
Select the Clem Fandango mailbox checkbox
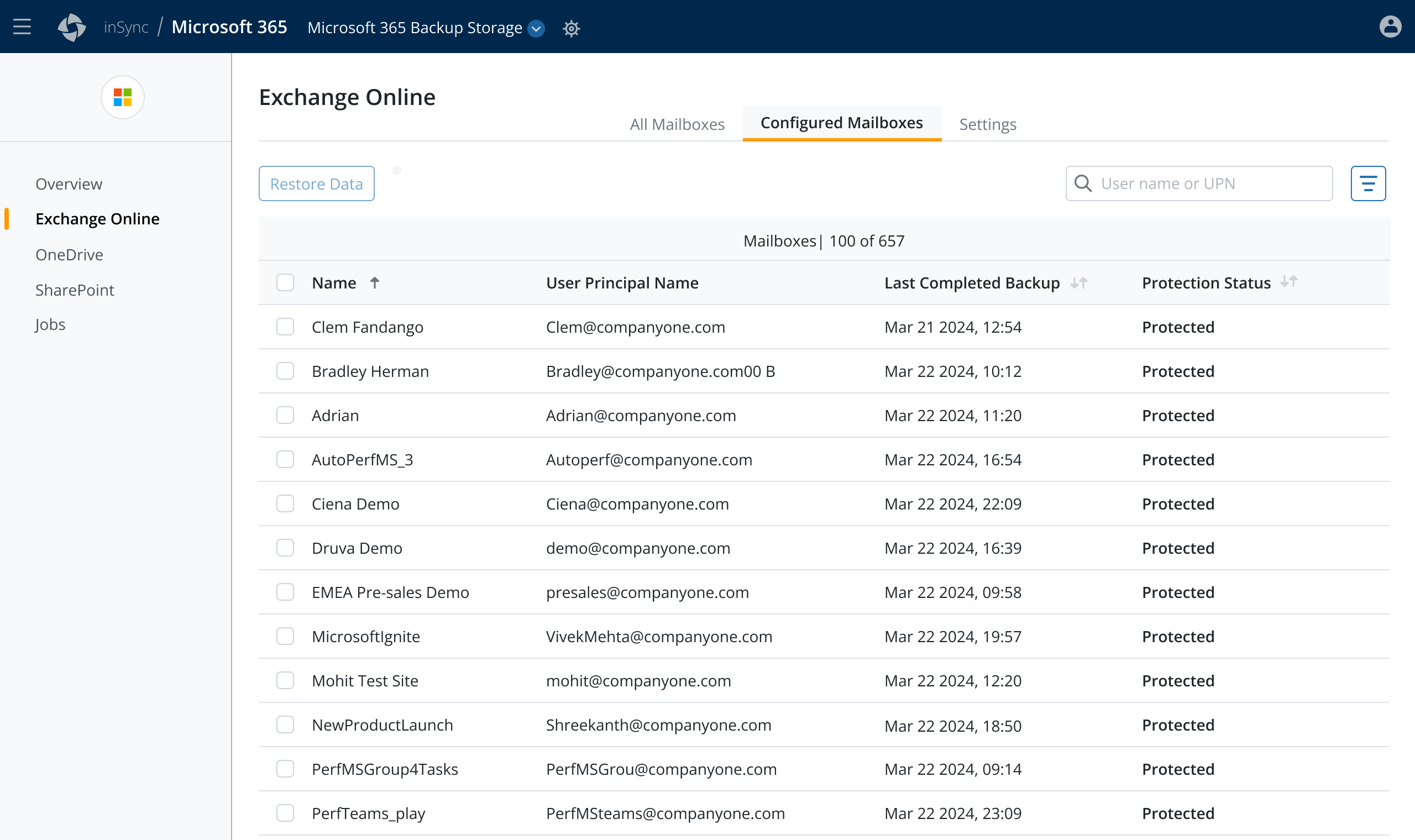click(285, 327)
